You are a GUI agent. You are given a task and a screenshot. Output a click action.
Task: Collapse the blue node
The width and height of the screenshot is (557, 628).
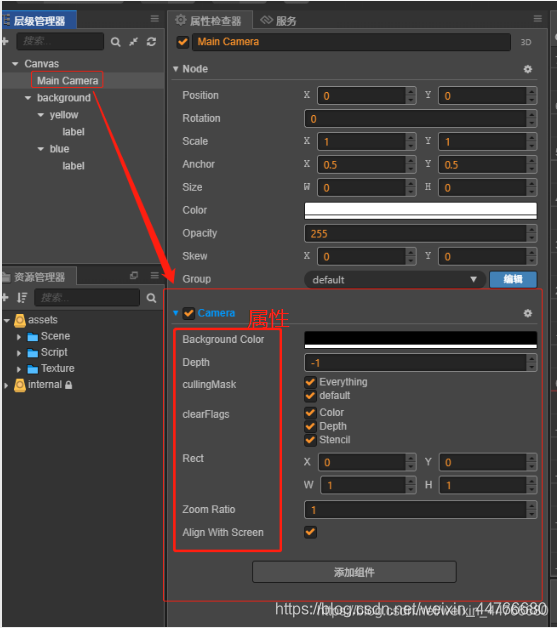point(40,149)
